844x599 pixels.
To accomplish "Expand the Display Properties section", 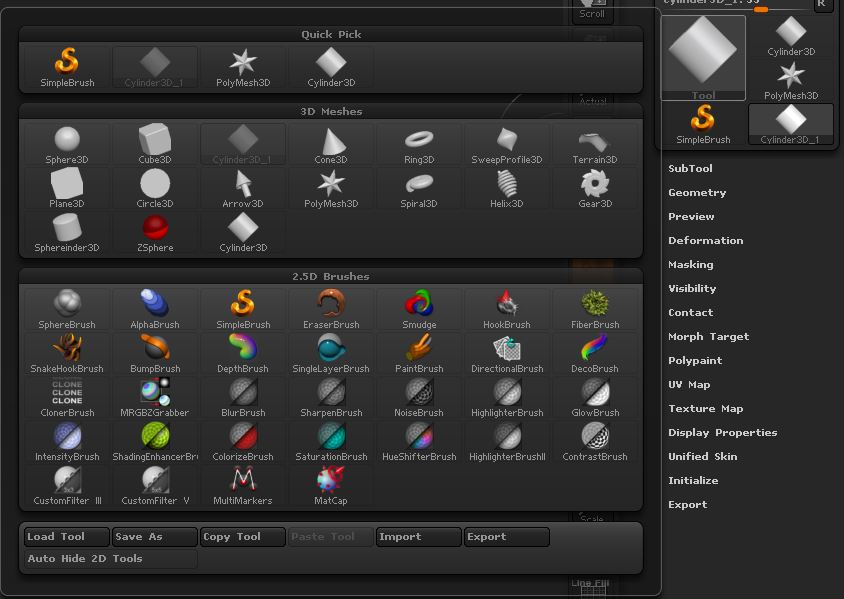I will 722,433.
